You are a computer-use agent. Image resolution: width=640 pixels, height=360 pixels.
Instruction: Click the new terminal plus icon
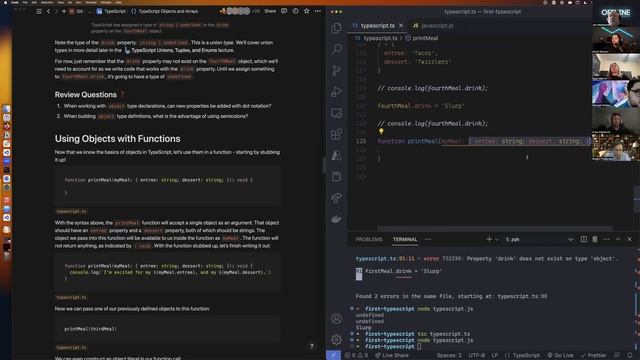point(489,239)
